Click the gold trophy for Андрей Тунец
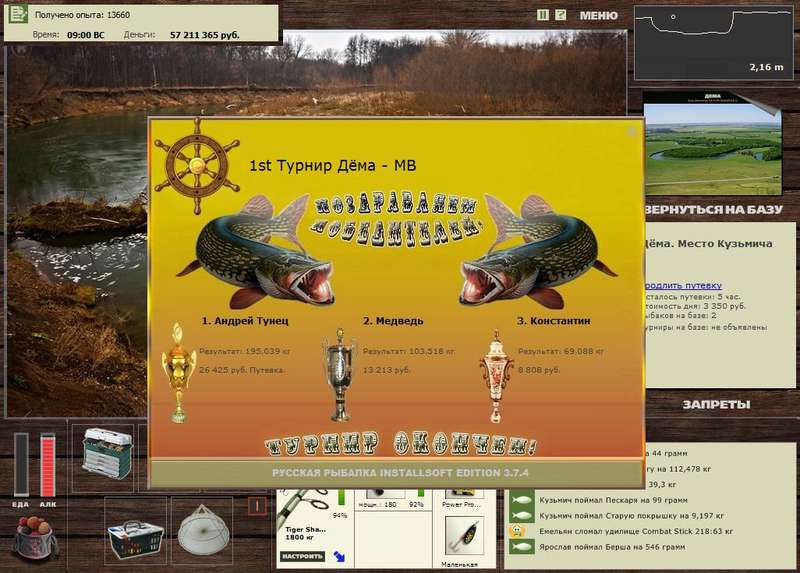This screenshot has width=800, height=573. coord(178,372)
